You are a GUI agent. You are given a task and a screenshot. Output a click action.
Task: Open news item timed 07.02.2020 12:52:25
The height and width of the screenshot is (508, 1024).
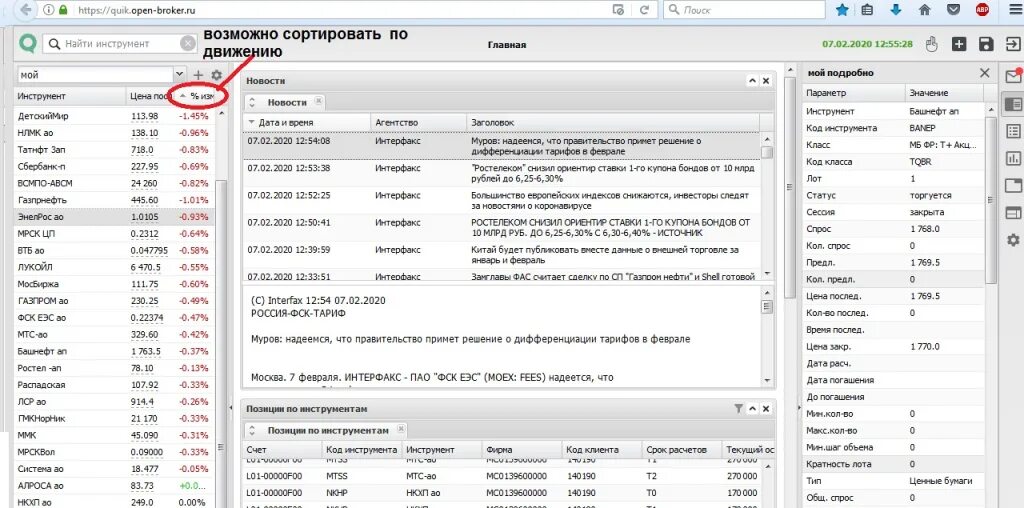500,200
